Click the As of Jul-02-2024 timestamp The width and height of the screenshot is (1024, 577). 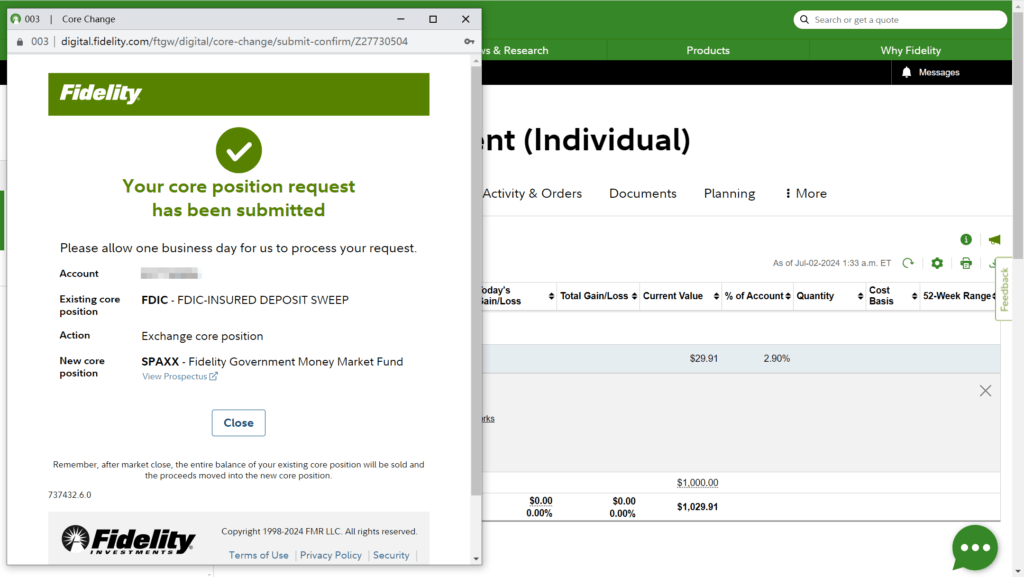(832, 263)
